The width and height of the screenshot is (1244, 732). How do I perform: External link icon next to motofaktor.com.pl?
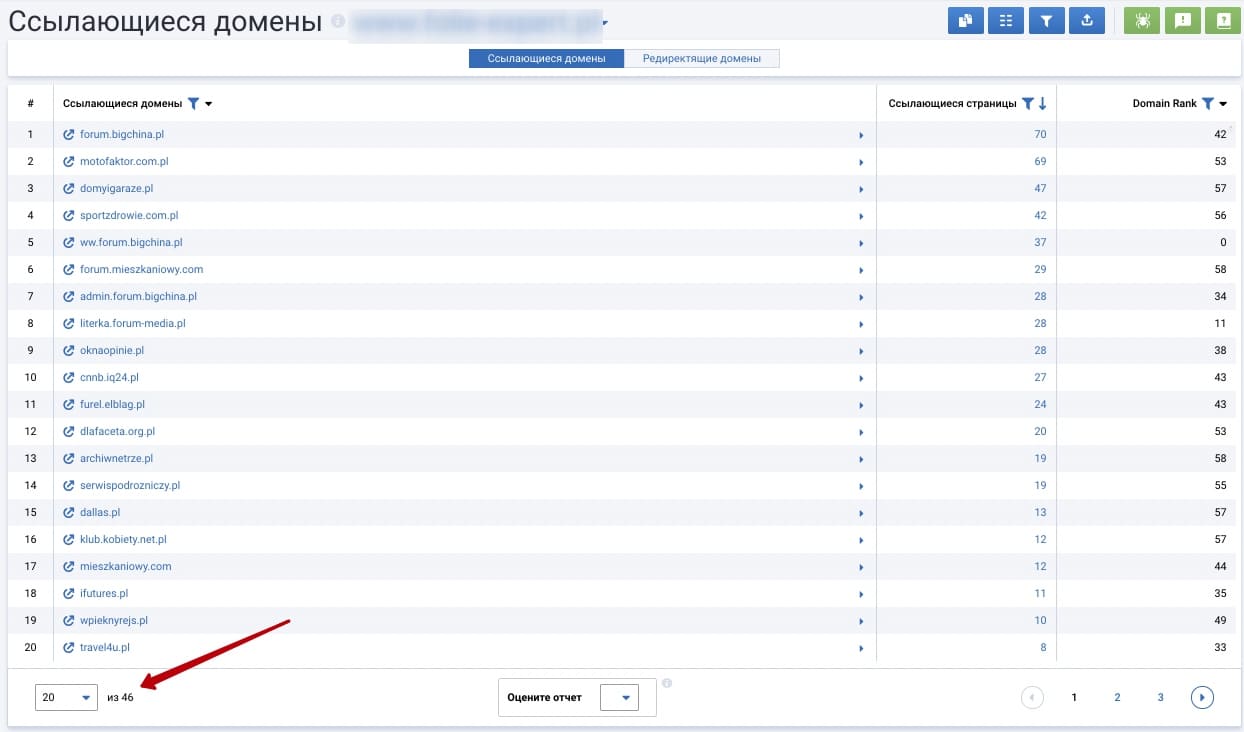tap(69, 161)
